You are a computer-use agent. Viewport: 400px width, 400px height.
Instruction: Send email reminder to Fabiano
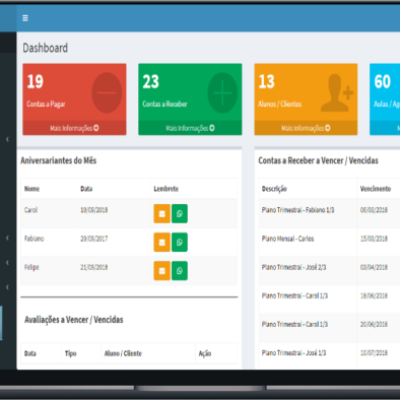[162, 242]
